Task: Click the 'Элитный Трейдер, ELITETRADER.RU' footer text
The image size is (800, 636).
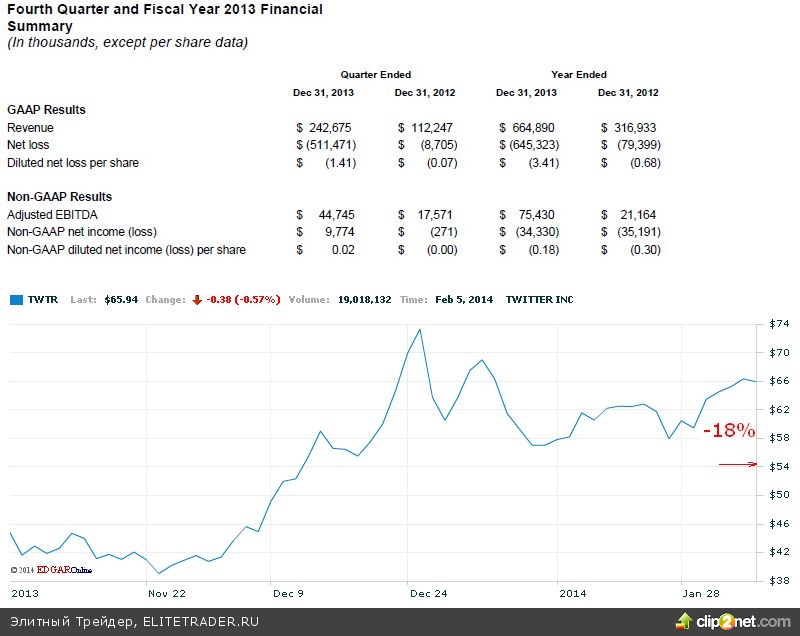Action: pos(134,622)
